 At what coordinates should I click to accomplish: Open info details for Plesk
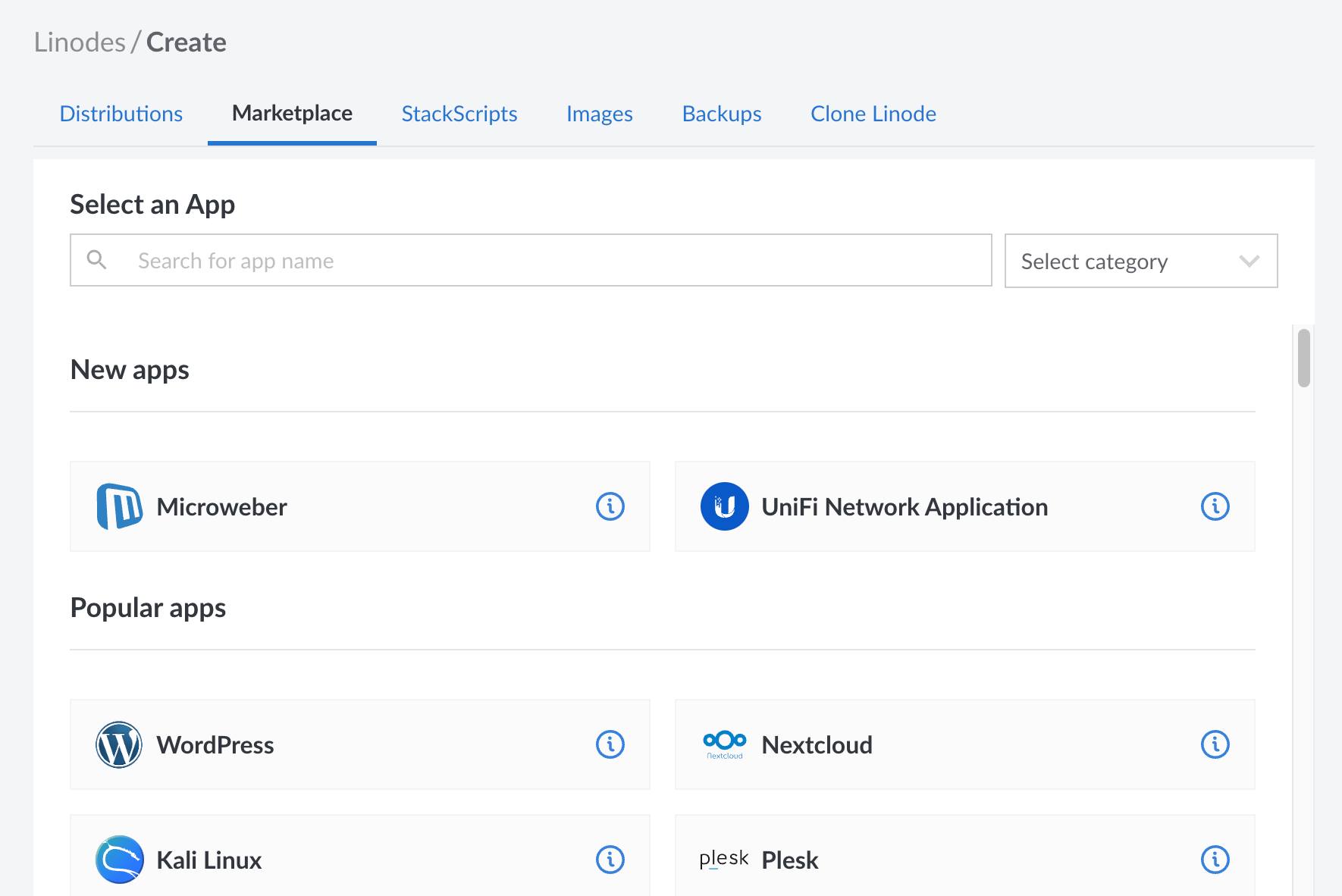coord(1215,860)
